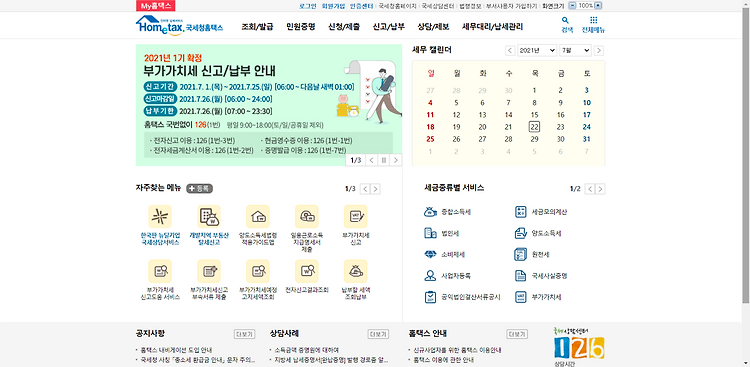Viewport: 750px width, 367px height.
Task: Click the 회원가입 link
Action: point(332,6)
